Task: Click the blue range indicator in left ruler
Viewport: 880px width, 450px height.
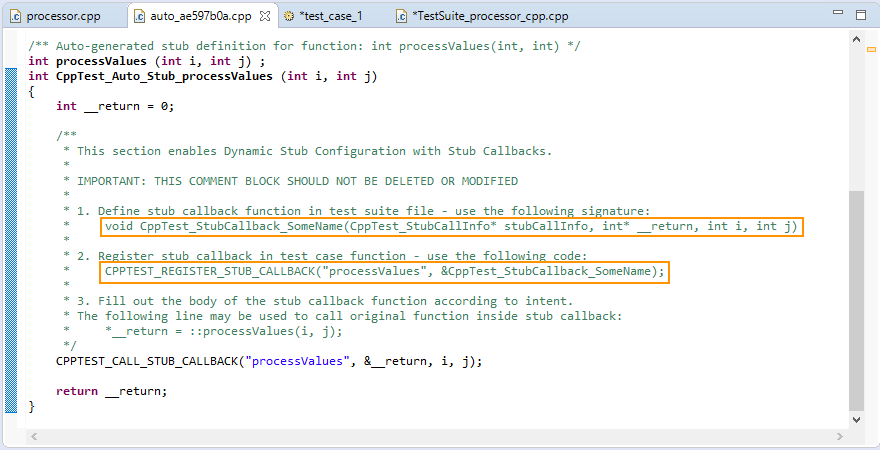Action: [x=11, y=240]
